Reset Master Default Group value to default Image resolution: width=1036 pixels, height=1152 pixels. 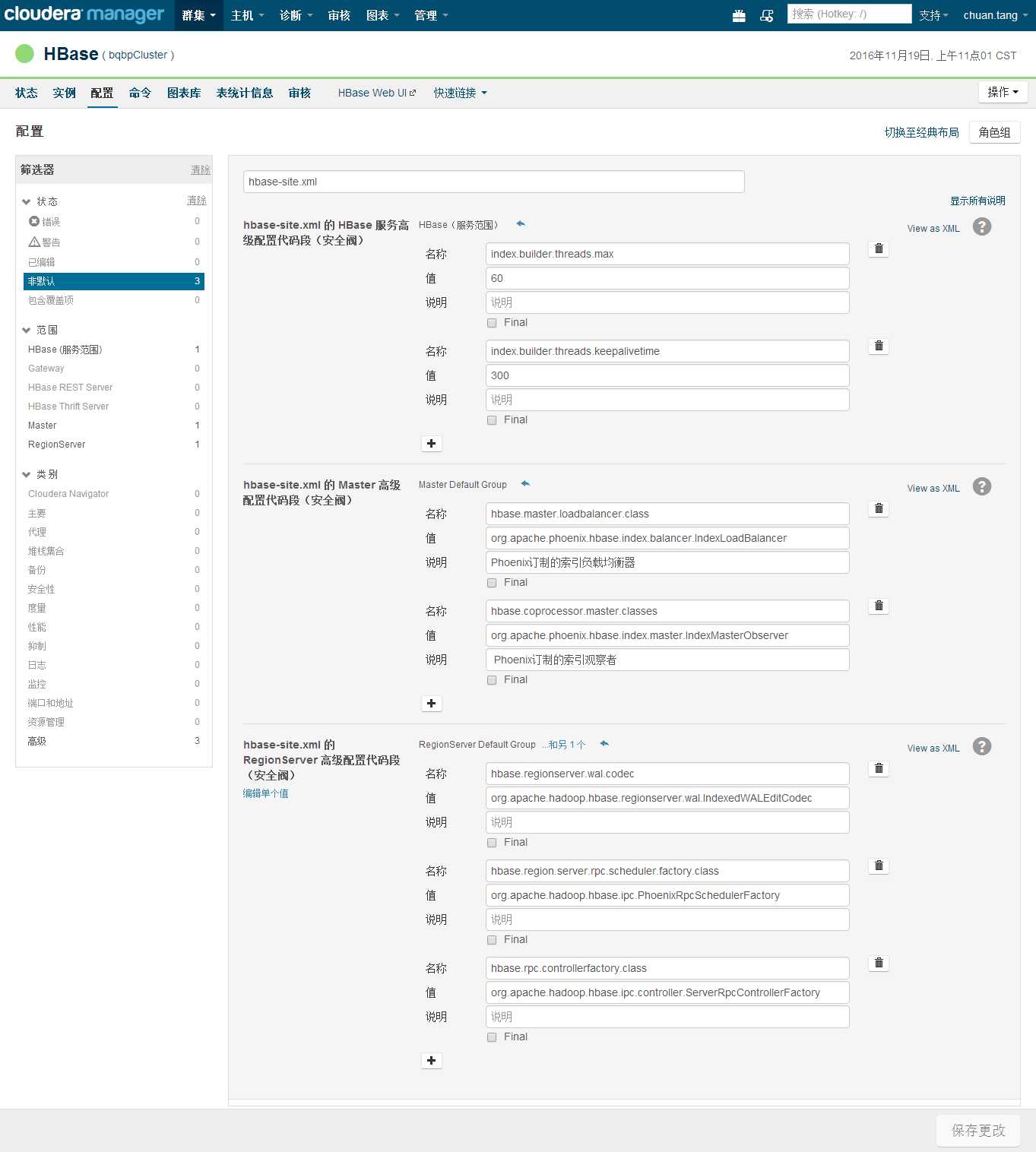point(525,484)
